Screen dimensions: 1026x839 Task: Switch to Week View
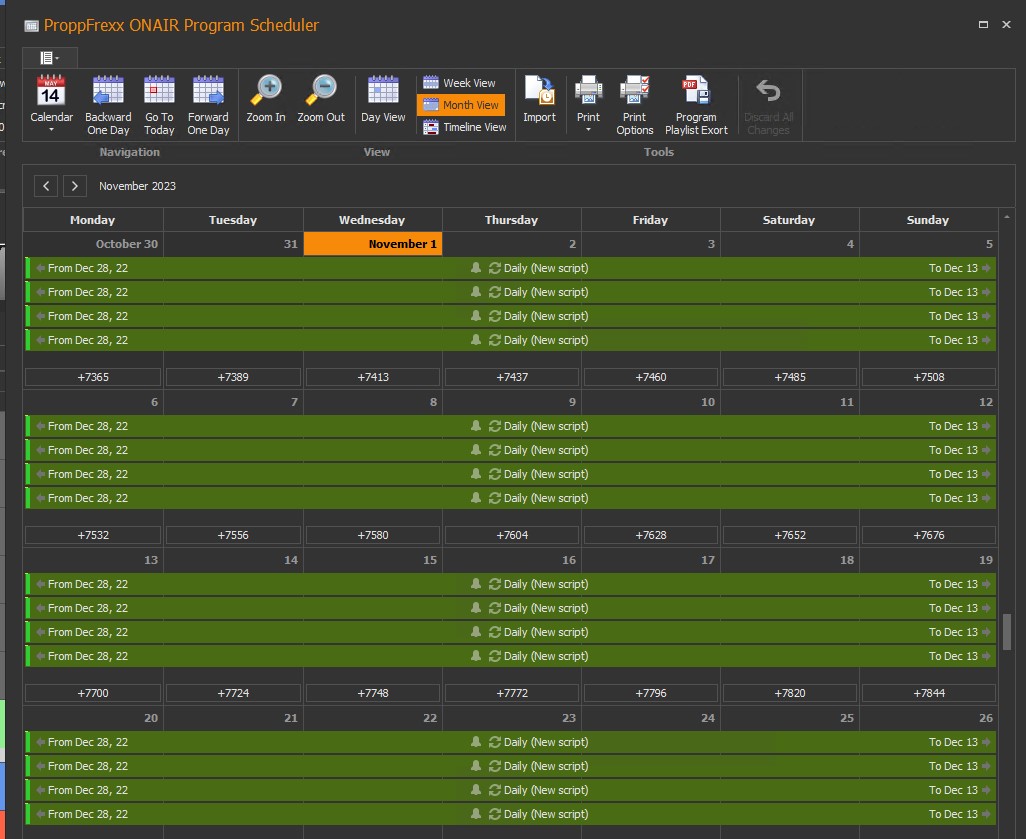460,83
